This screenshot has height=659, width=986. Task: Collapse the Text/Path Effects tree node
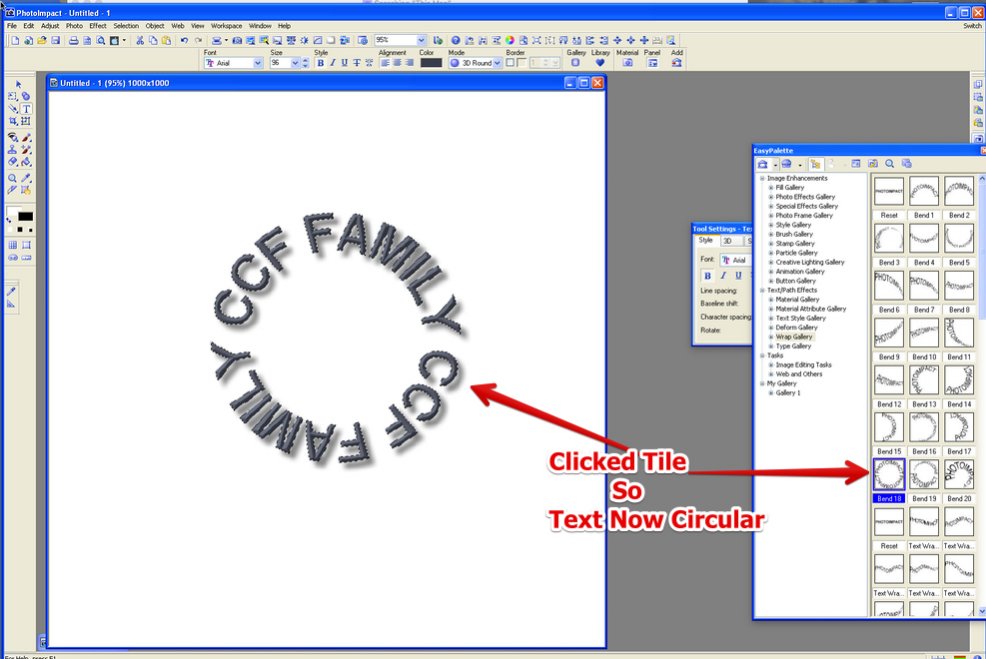(762, 290)
